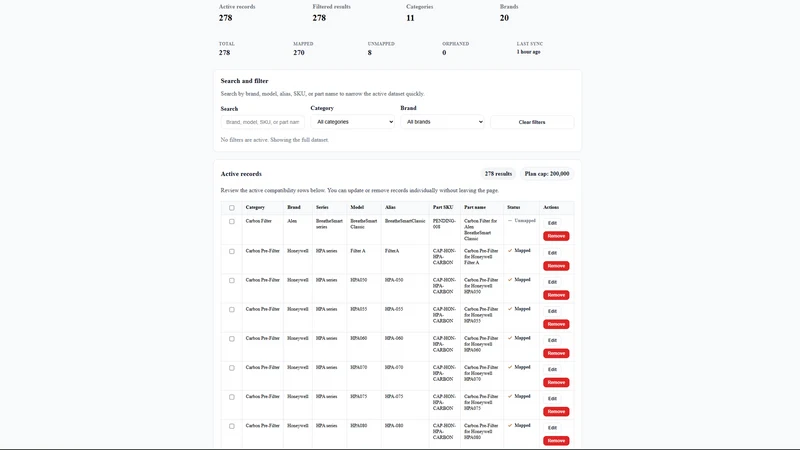Image resolution: width=800 pixels, height=450 pixels.
Task: Select the Honeywell Filter A row checkbox
Action: [x=232, y=251]
